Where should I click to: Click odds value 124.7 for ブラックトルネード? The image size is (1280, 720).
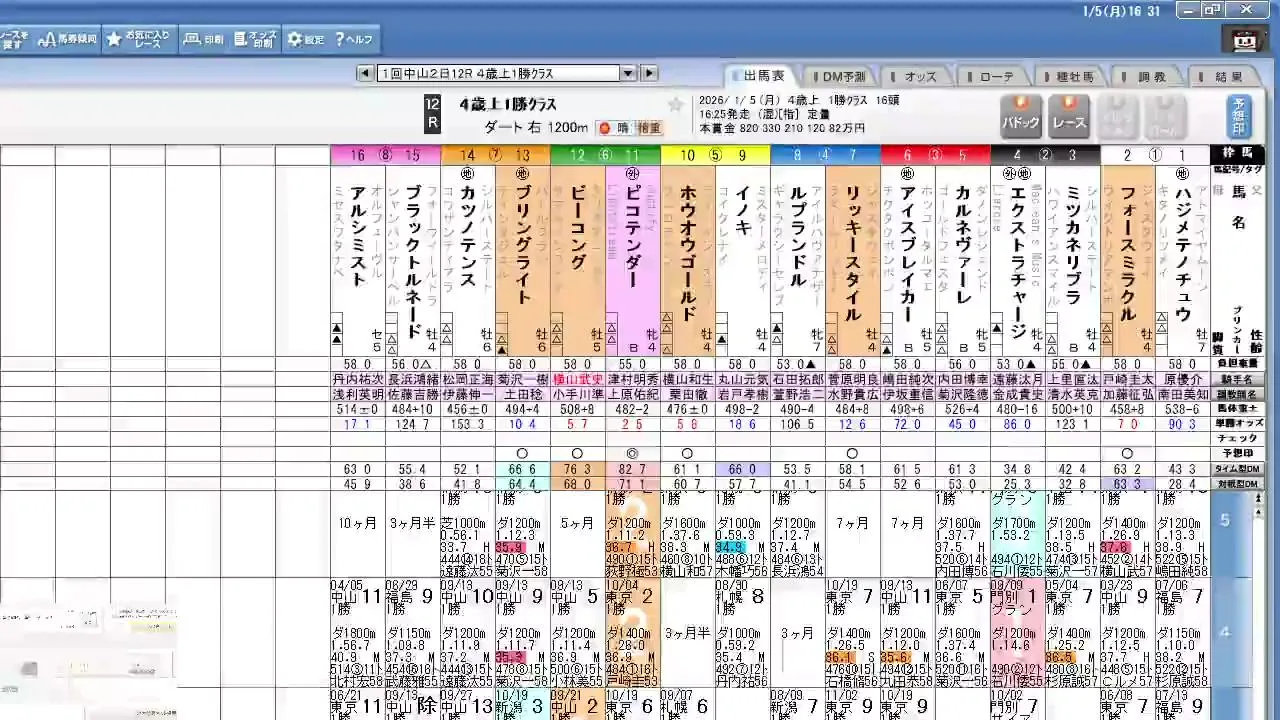(x=412, y=424)
